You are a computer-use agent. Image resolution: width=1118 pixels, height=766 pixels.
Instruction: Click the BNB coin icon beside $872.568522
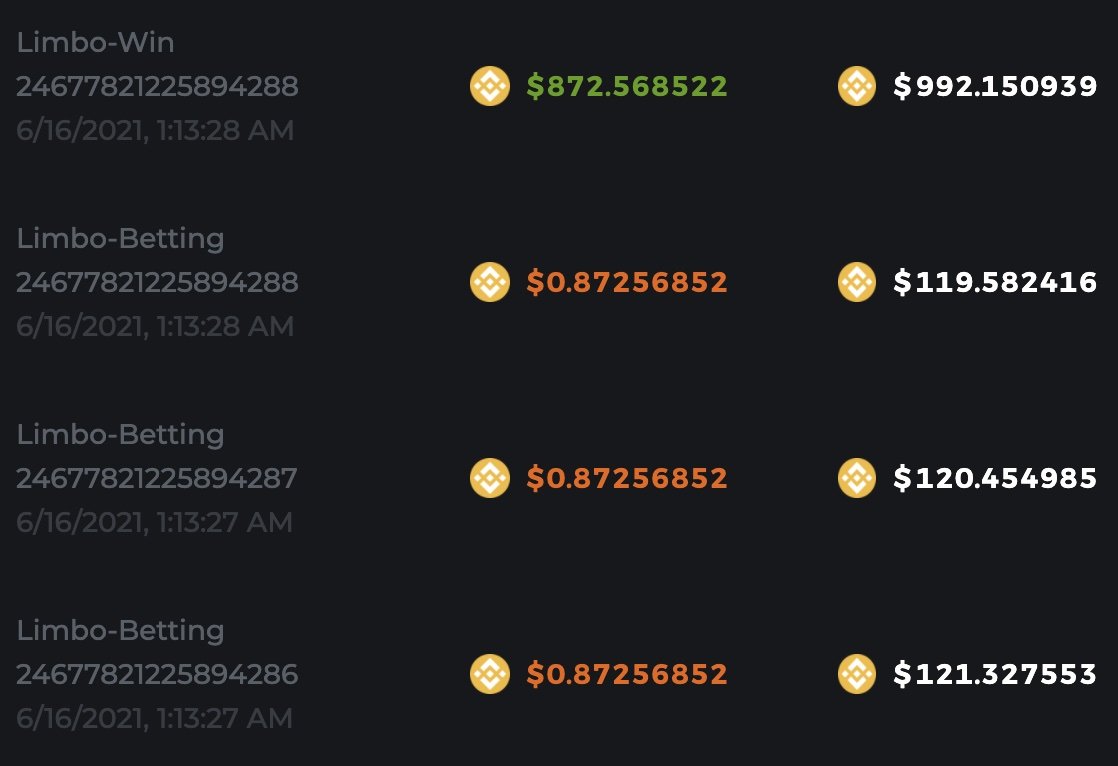tap(490, 87)
